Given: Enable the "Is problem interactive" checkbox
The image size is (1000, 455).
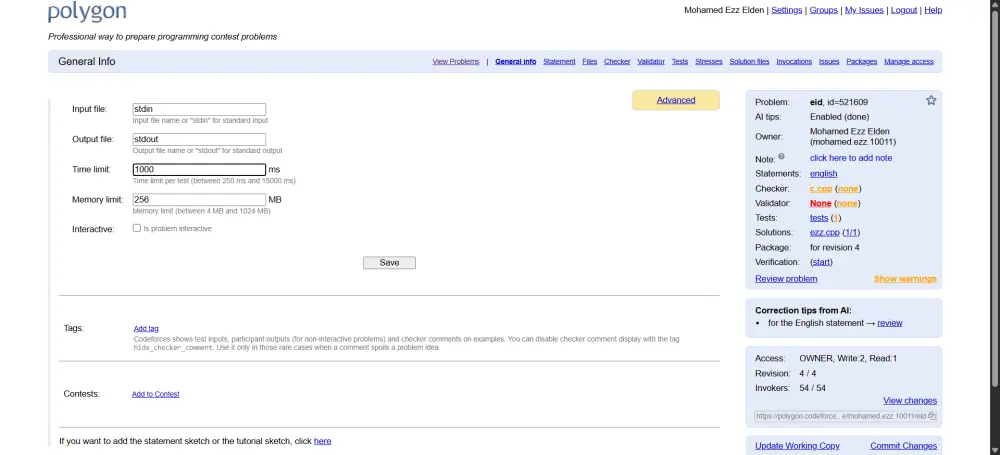Looking at the screenshot, I should (x=136, y=228).
